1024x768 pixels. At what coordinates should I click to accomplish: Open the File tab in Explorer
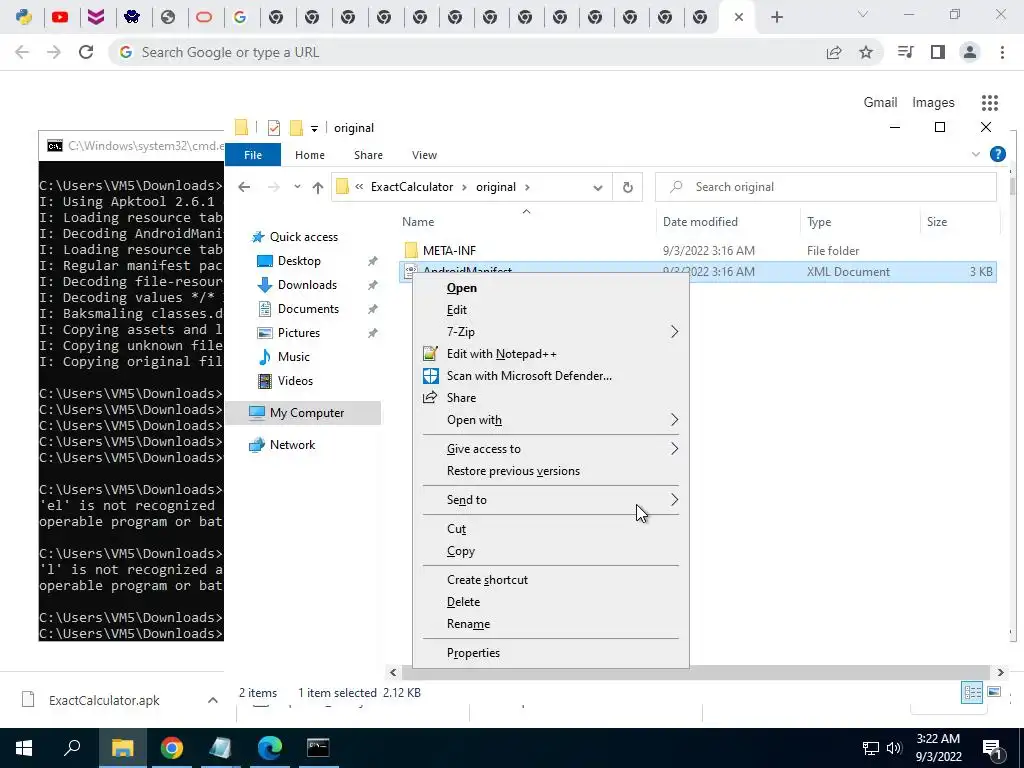click(253, 155)
